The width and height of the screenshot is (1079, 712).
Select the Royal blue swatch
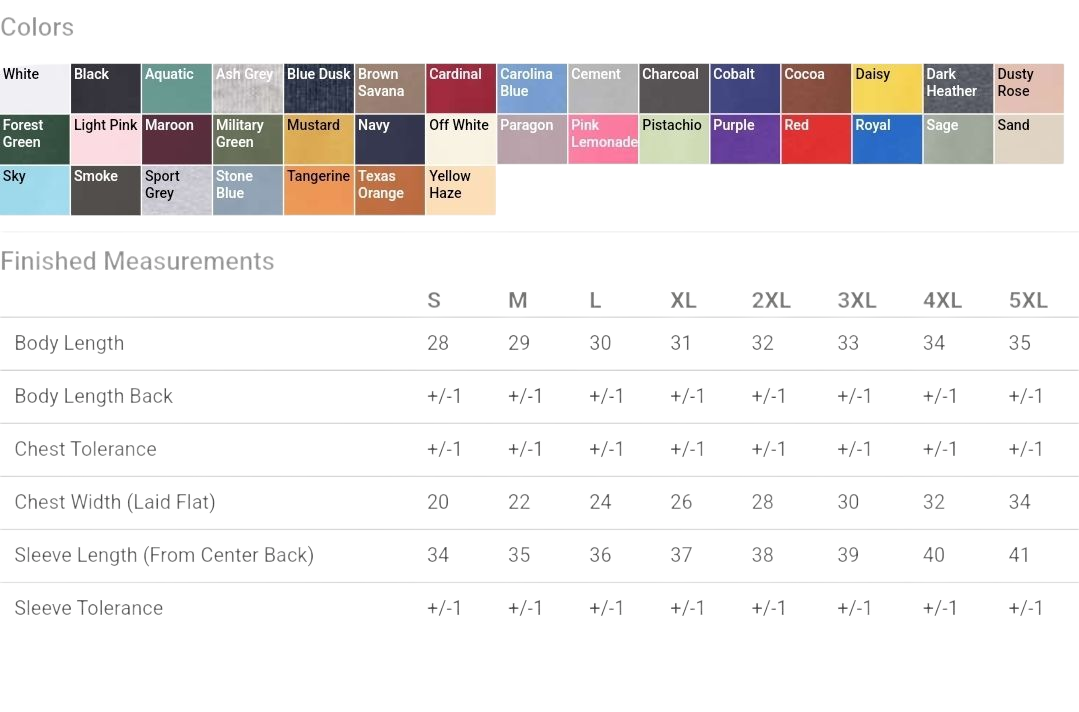point(887,140)
